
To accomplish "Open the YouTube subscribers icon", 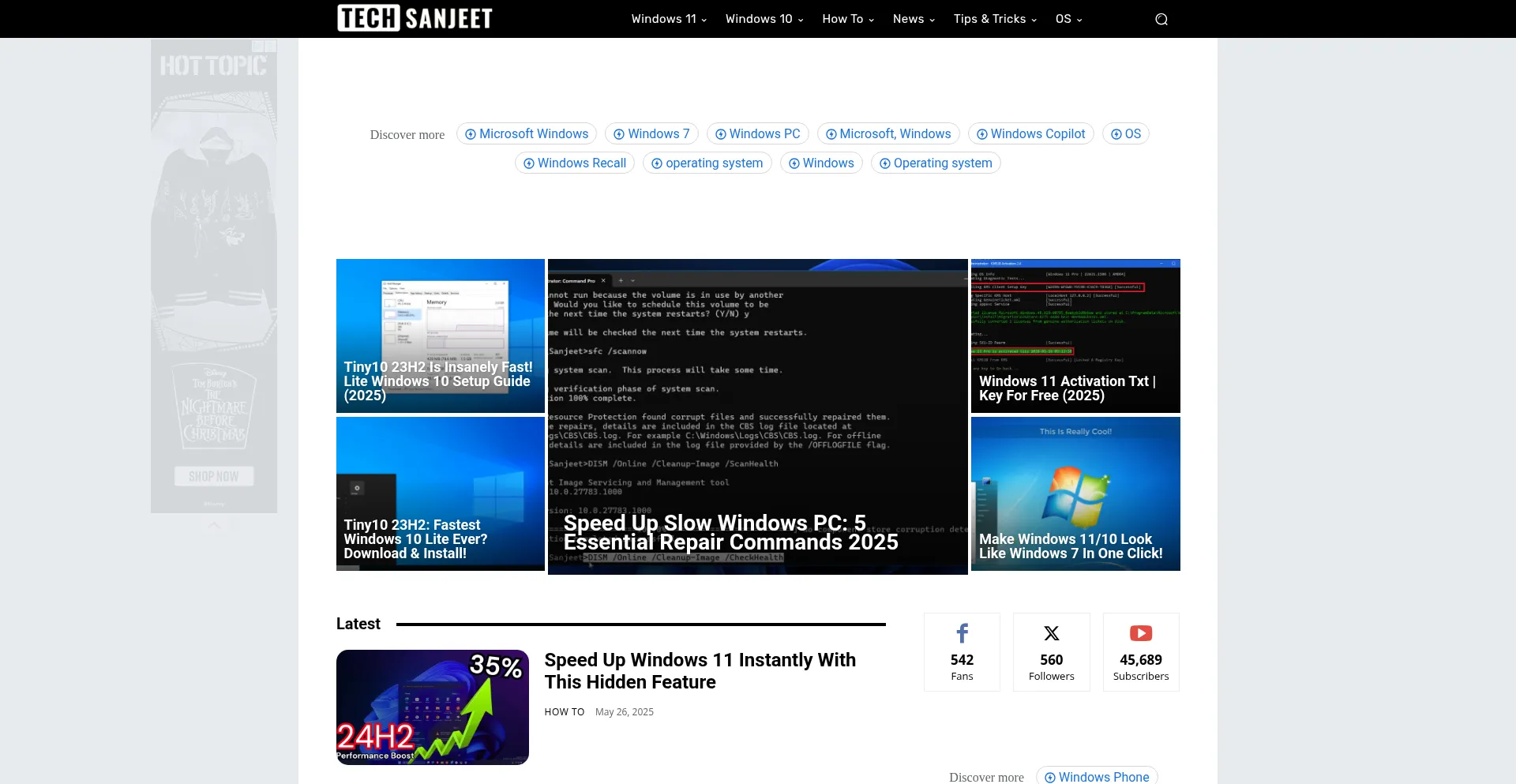I will [1140, 633].
